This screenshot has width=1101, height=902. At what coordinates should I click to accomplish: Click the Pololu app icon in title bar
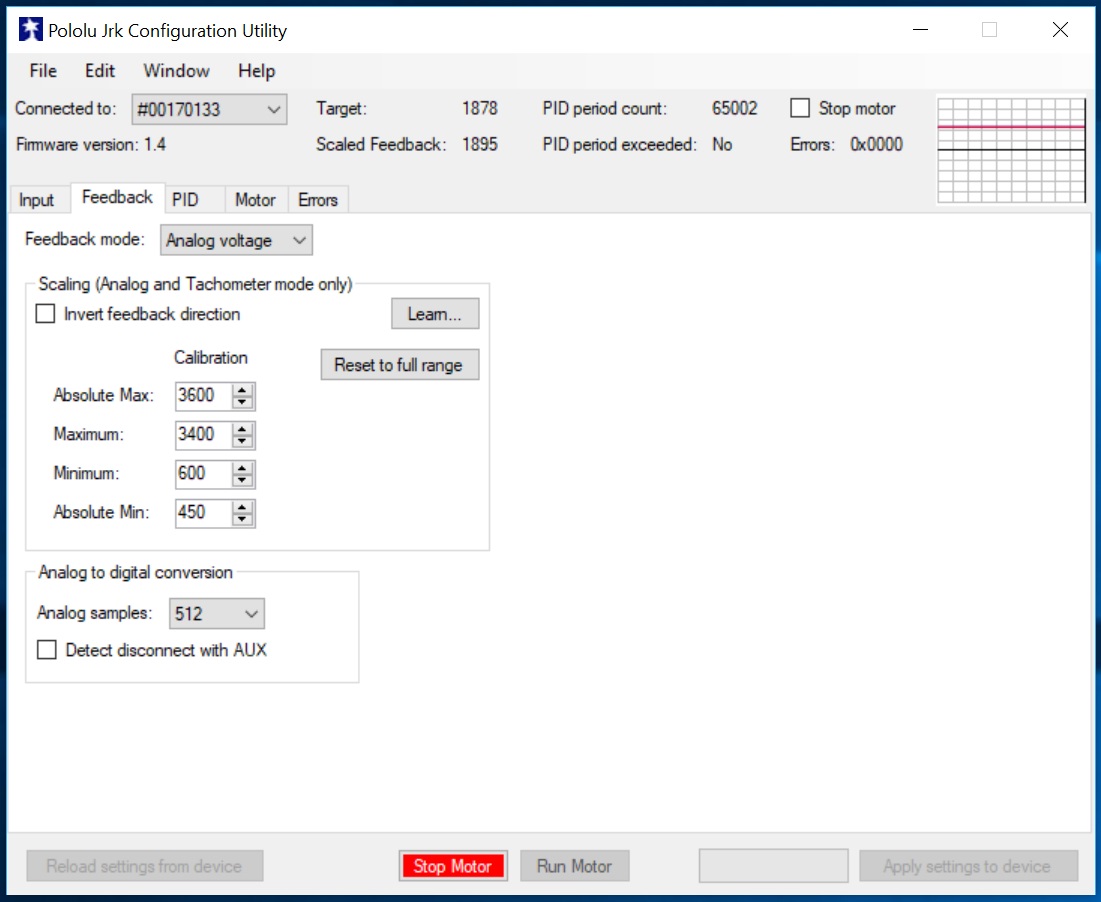tap(30, 29)
